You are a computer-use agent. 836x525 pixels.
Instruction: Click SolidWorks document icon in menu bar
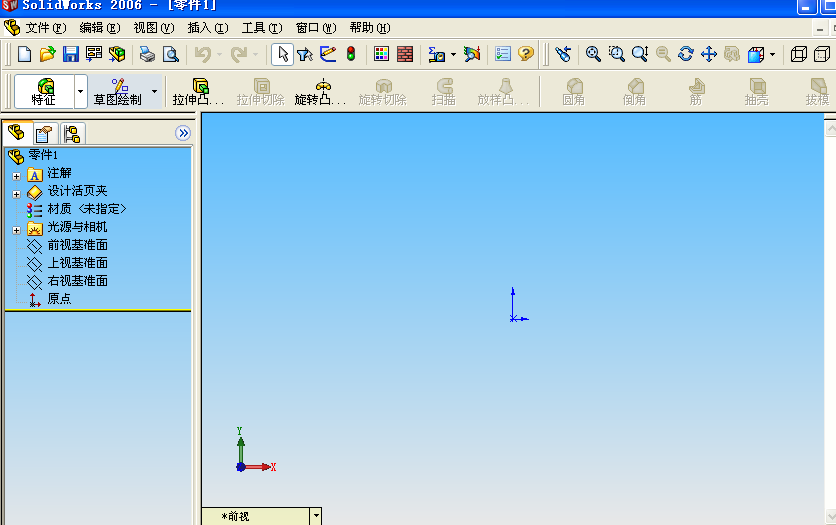pyautogui.click(x=12, y=27)
